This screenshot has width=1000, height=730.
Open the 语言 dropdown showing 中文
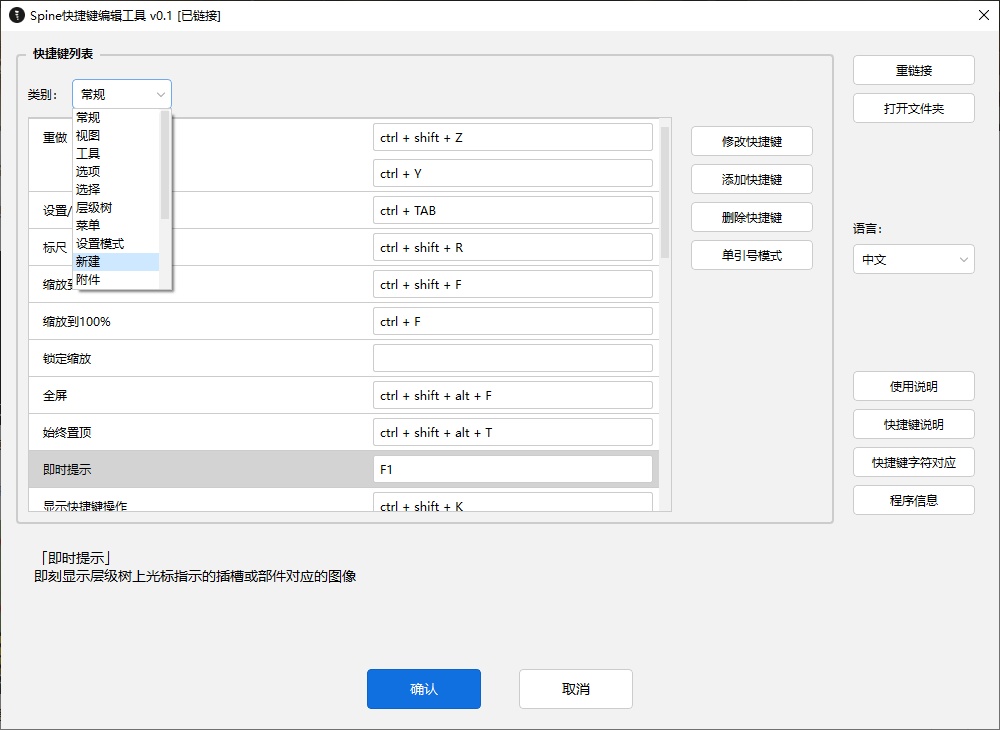(913, 259)
